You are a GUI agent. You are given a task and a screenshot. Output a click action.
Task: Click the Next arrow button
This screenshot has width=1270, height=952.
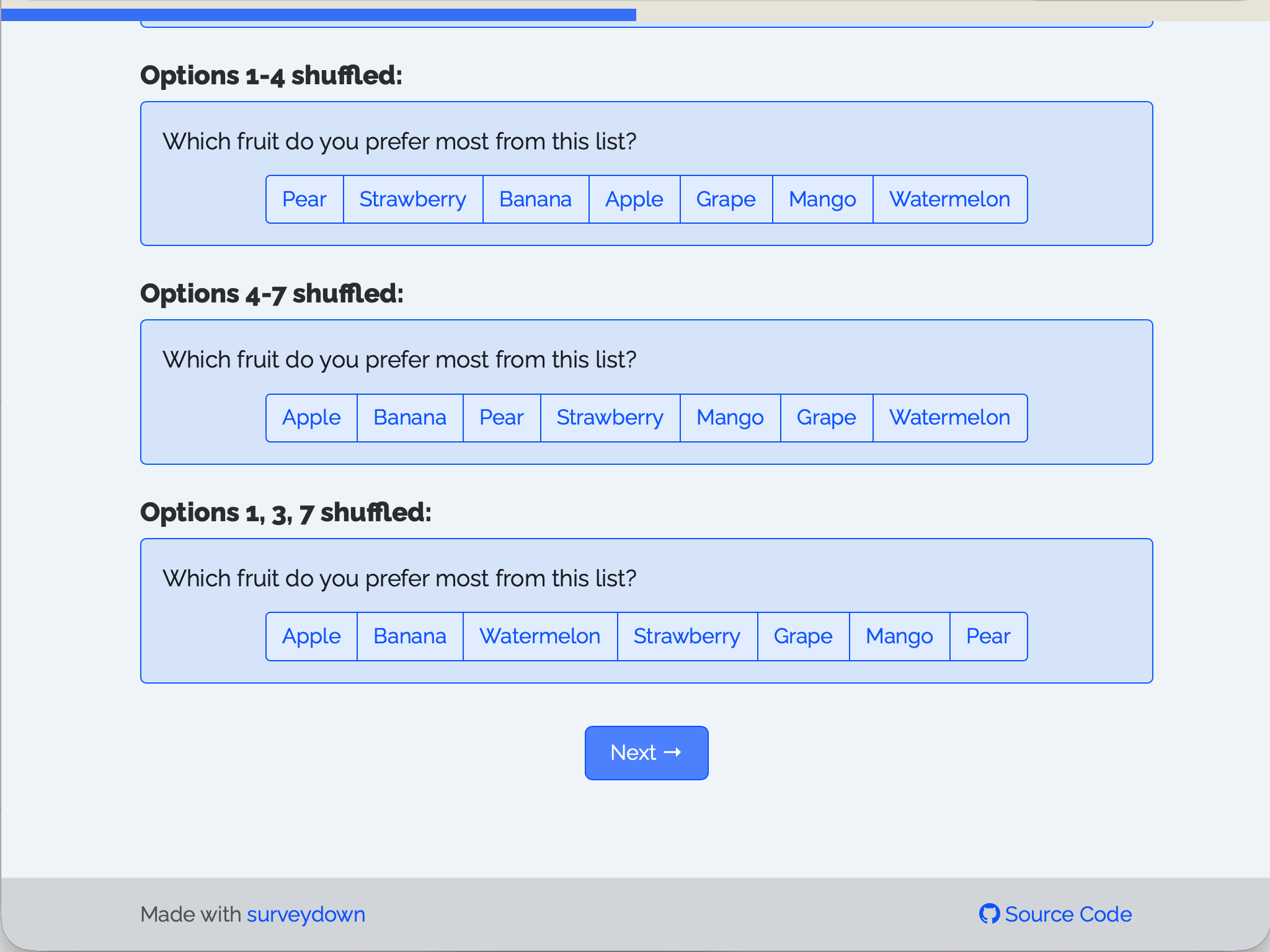pos(646,752)
